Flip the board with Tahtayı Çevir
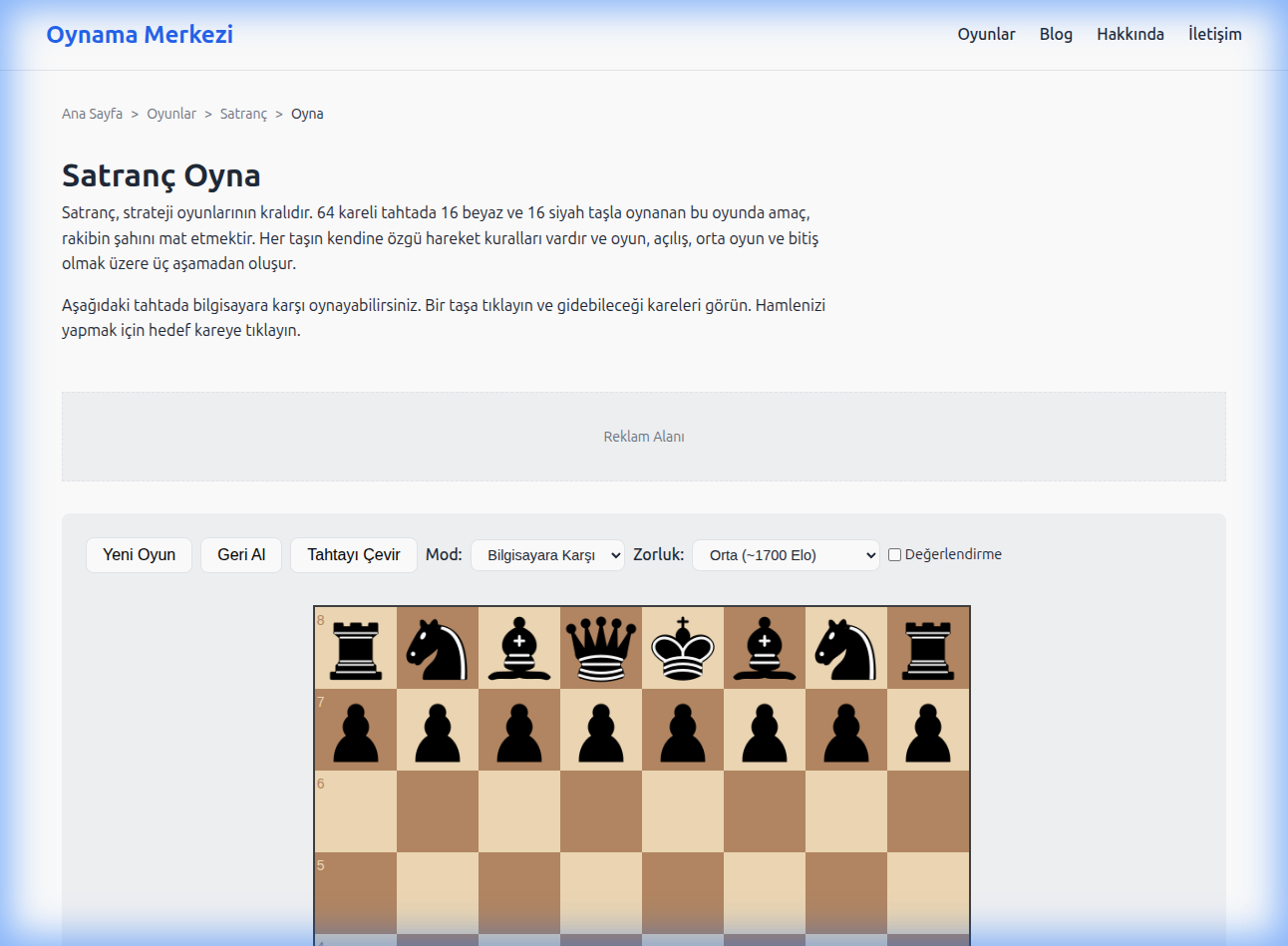The width and height of the screenshot is (1288, 946). pyautogui.click(x=353, y=555)
